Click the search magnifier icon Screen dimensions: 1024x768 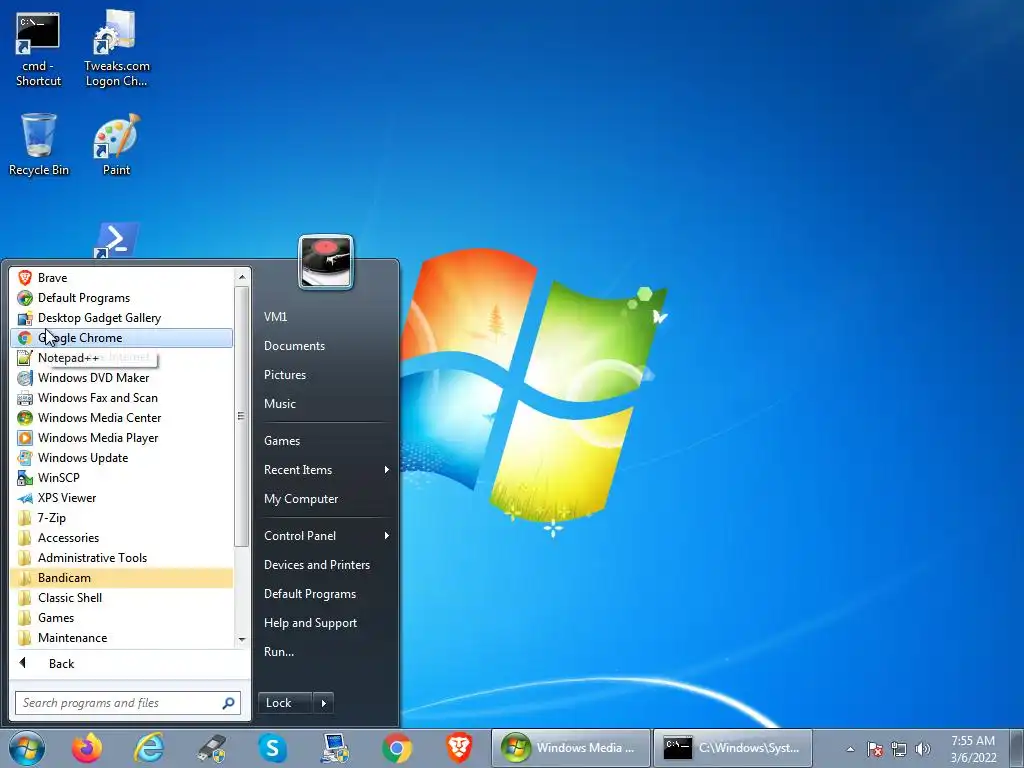tap(228, 703)
